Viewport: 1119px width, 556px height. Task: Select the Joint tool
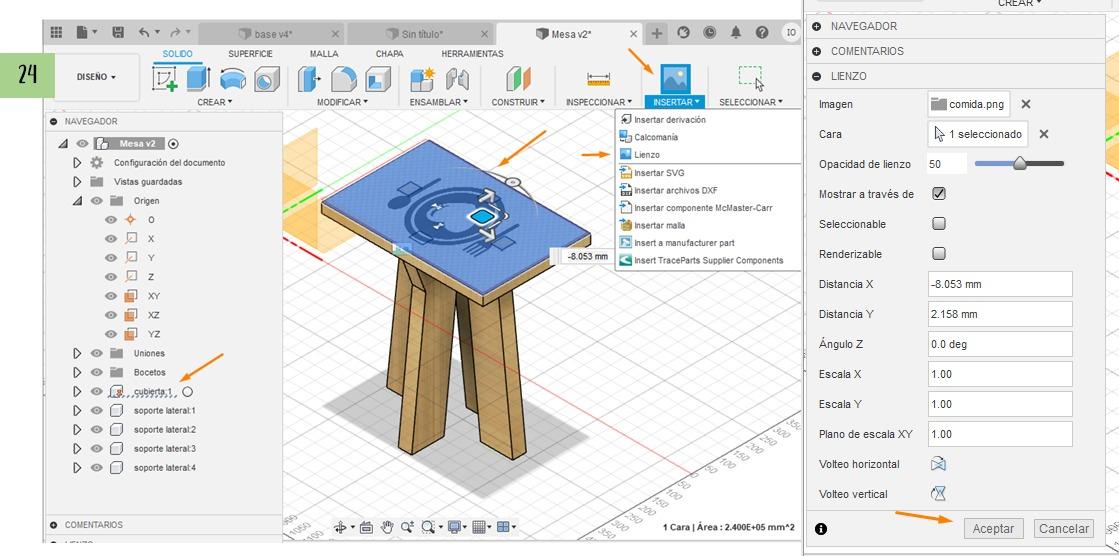pyautogui.click(x=457, y=79)
